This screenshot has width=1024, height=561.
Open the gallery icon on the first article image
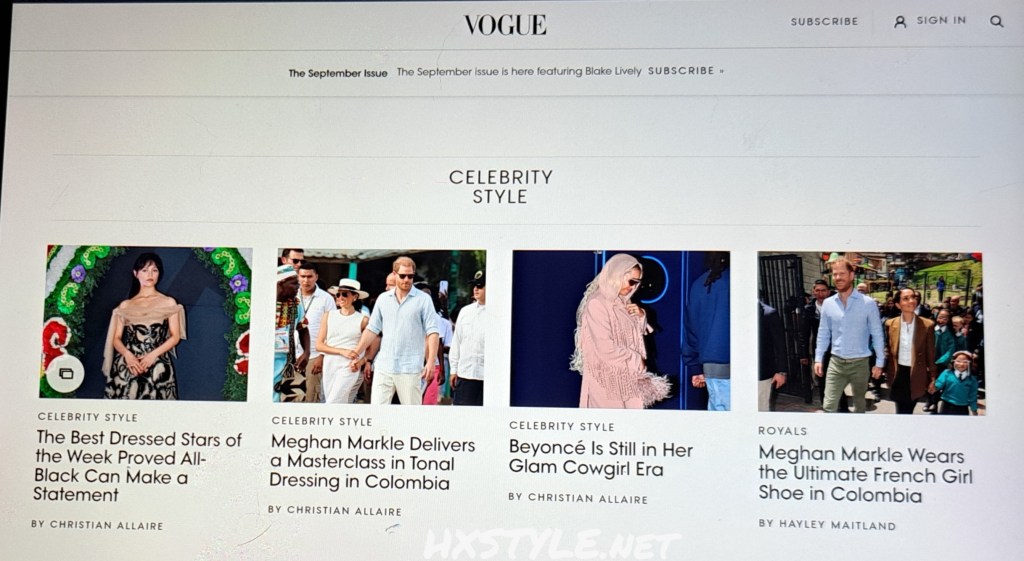[x=65, y=374]
